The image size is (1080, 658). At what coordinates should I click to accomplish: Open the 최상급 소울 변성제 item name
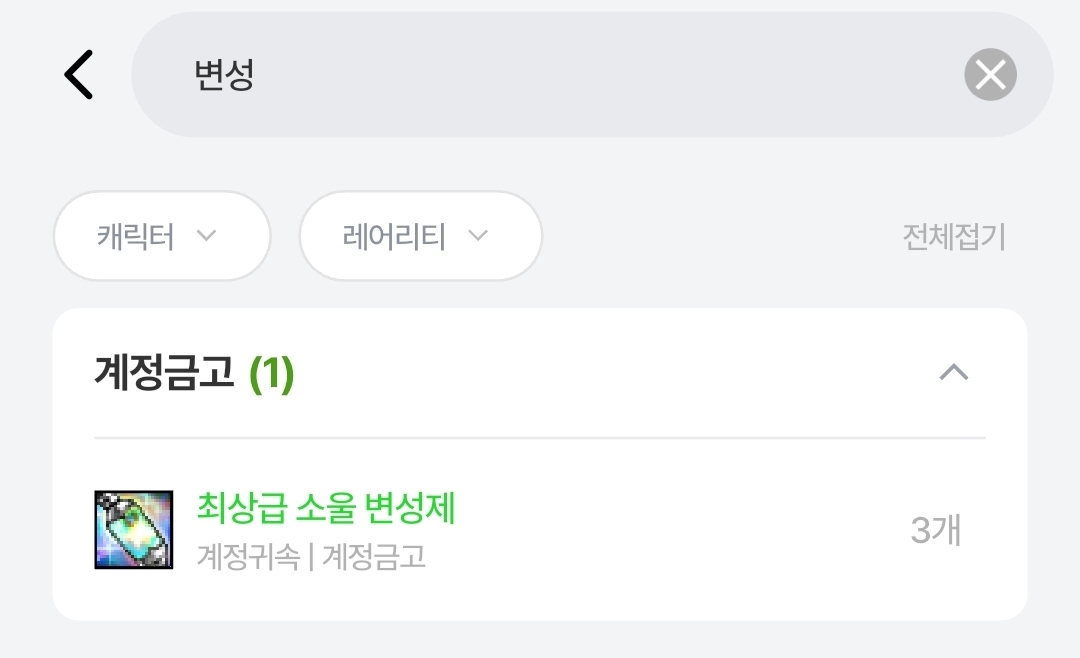[326, 509]
